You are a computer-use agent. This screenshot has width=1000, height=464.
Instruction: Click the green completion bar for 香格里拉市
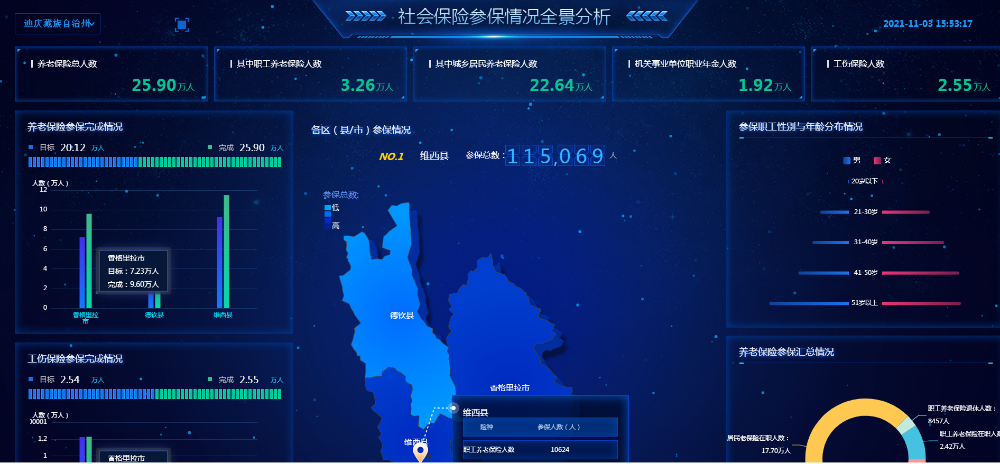(x=89, y=261)
